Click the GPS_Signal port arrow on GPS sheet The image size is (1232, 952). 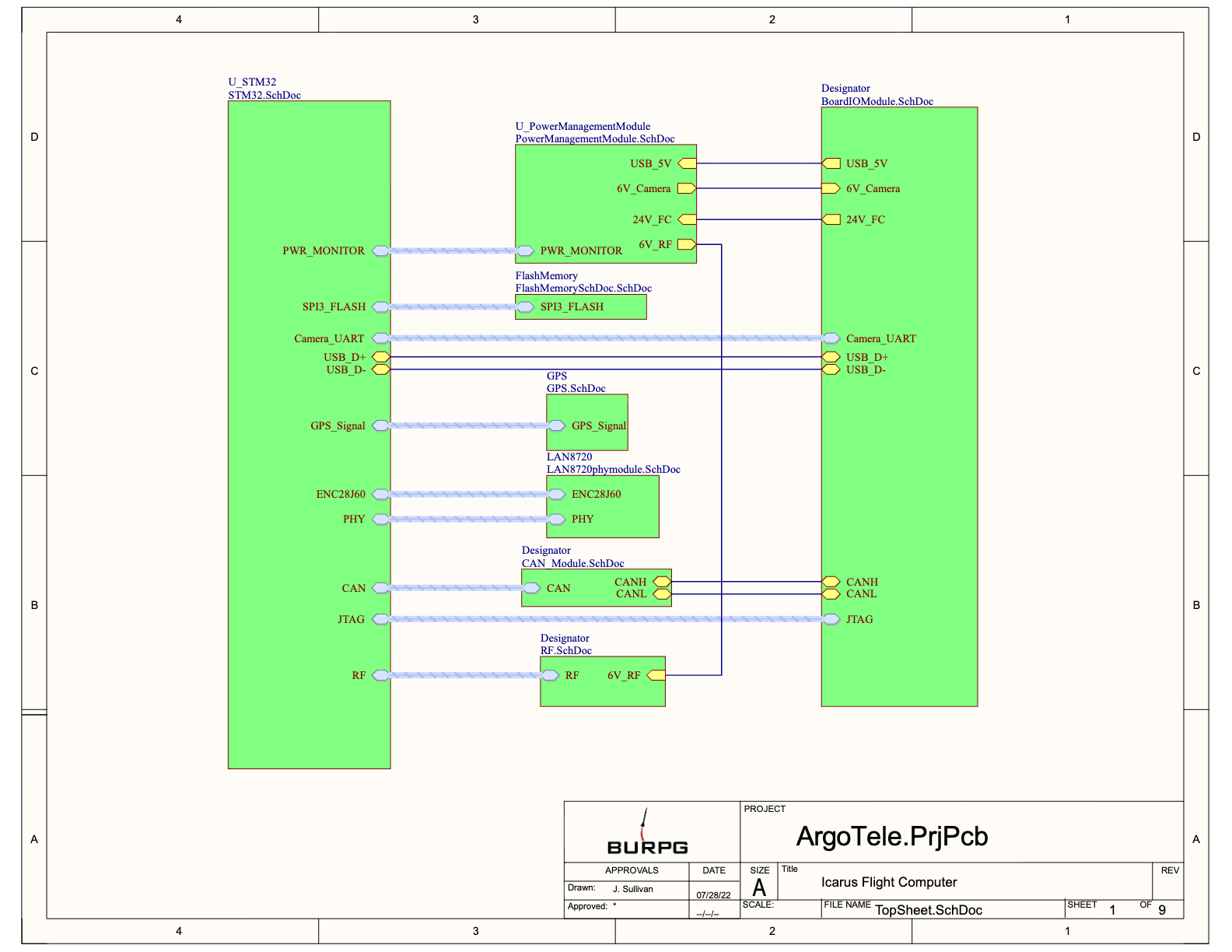pos(556,425)
